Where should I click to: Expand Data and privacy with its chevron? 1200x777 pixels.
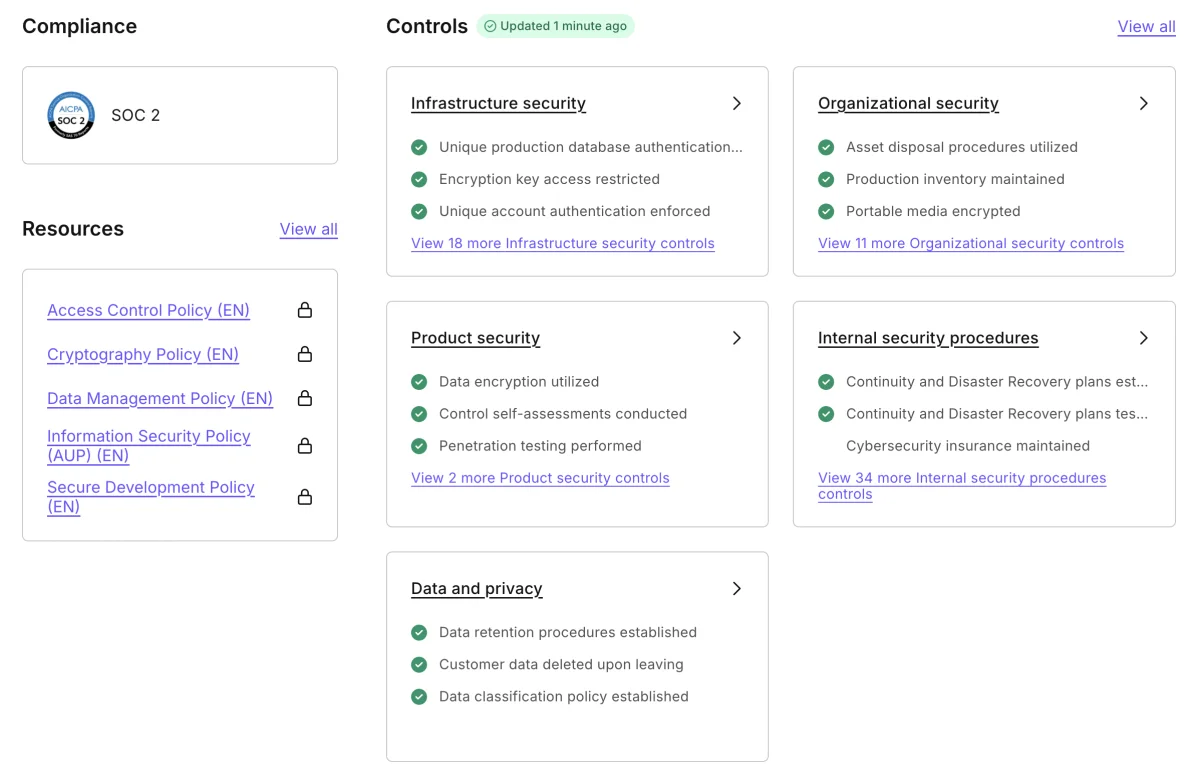[737, 588]
